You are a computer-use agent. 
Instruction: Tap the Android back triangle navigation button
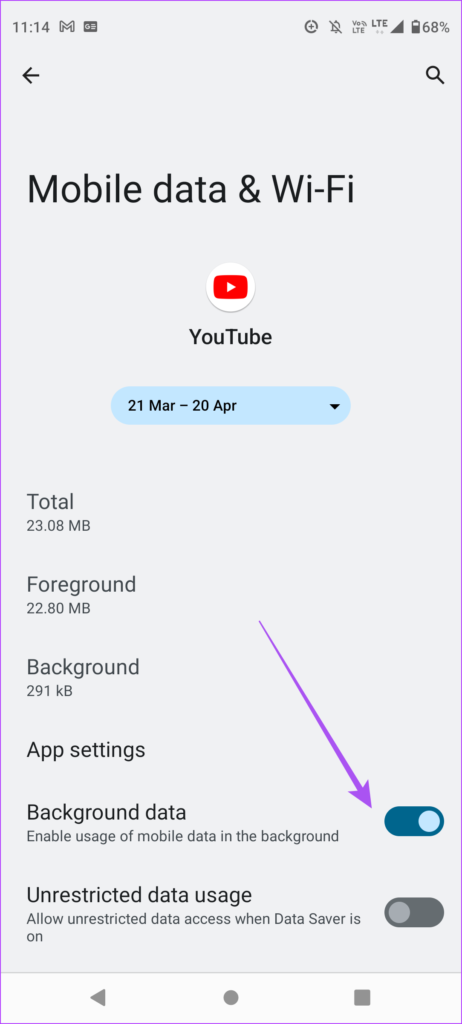(98, 997)
